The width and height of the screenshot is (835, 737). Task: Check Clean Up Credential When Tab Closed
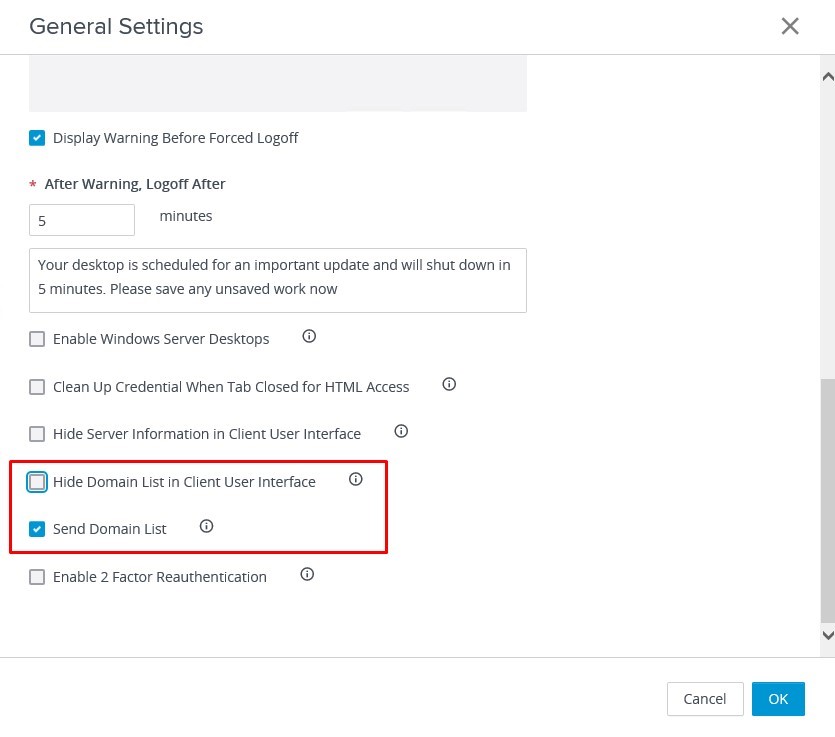(x=37, y=387)
